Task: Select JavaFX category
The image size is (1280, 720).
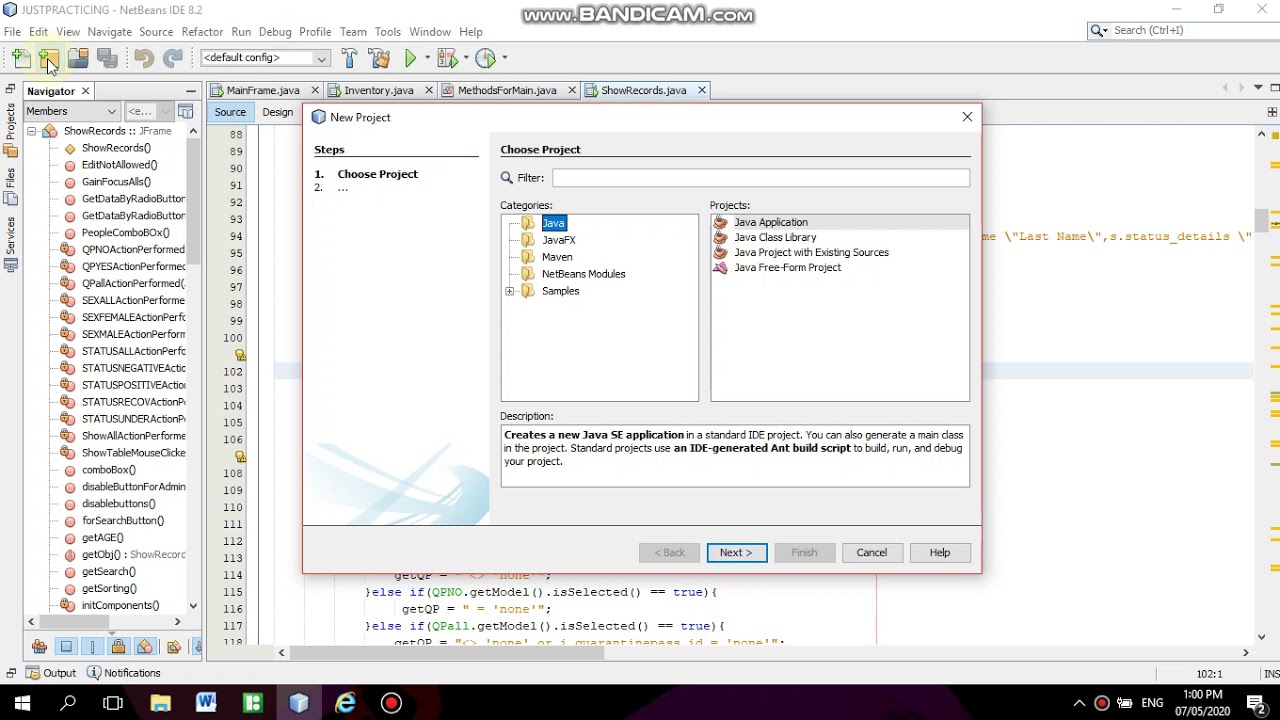Action: 558,240
